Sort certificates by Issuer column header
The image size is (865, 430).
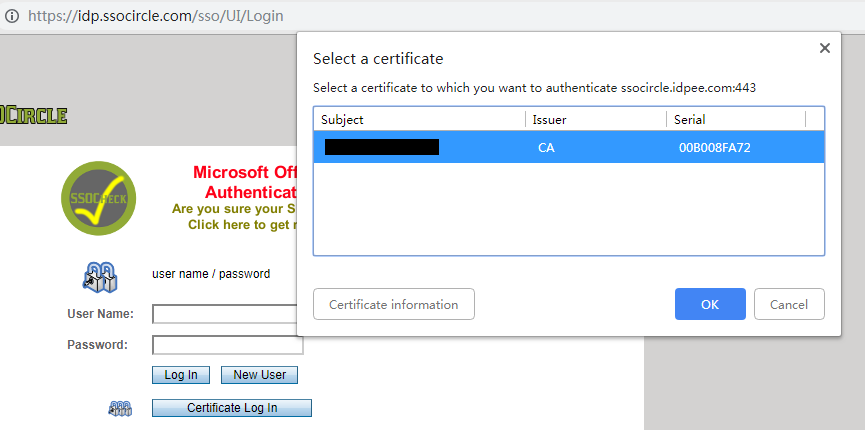(x=596, y=119)
